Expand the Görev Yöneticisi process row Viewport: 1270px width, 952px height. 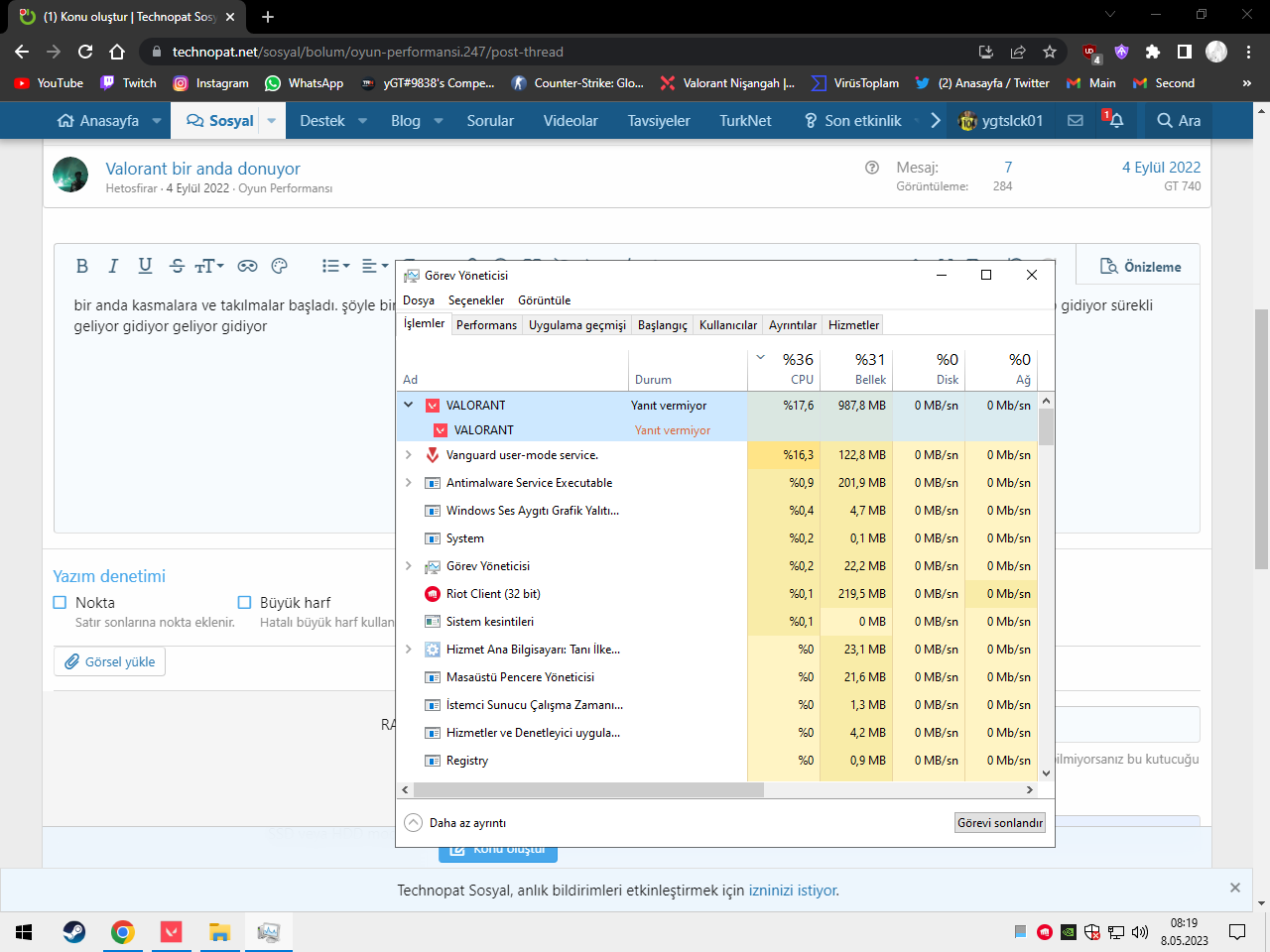408,566
